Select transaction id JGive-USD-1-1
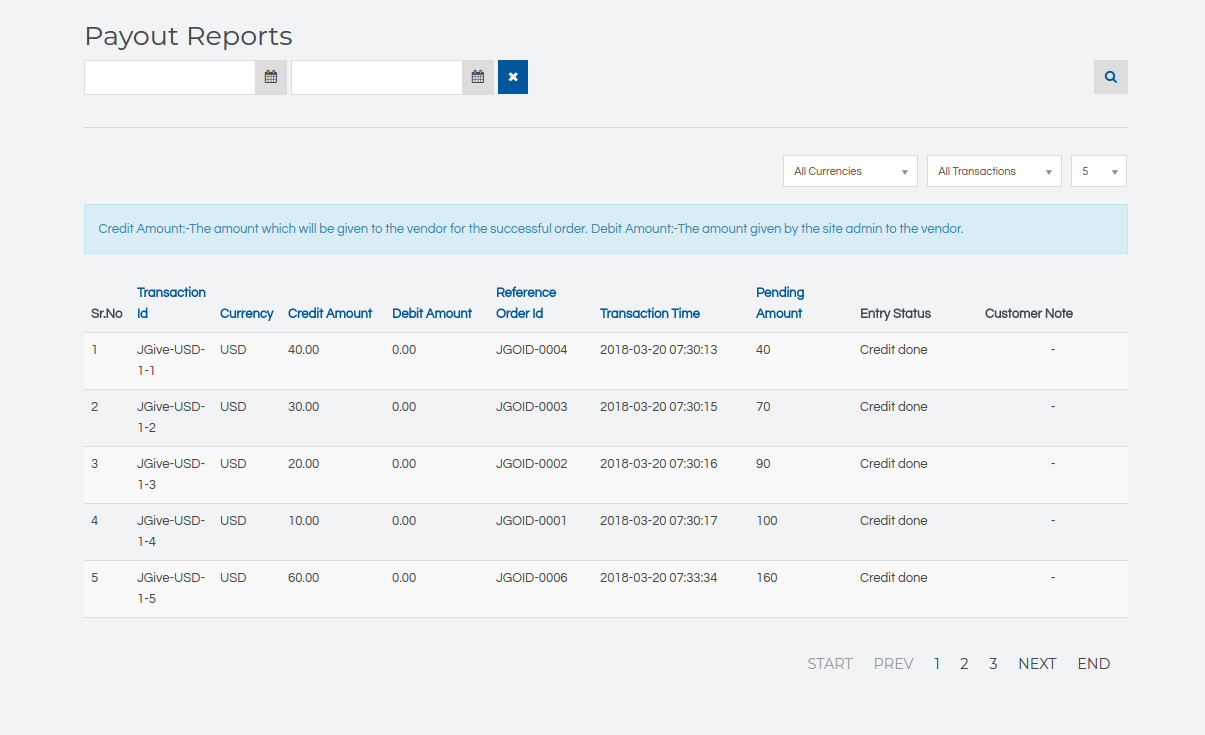The width and height of the screenshot is (1205, 735). tap(171, 360)
